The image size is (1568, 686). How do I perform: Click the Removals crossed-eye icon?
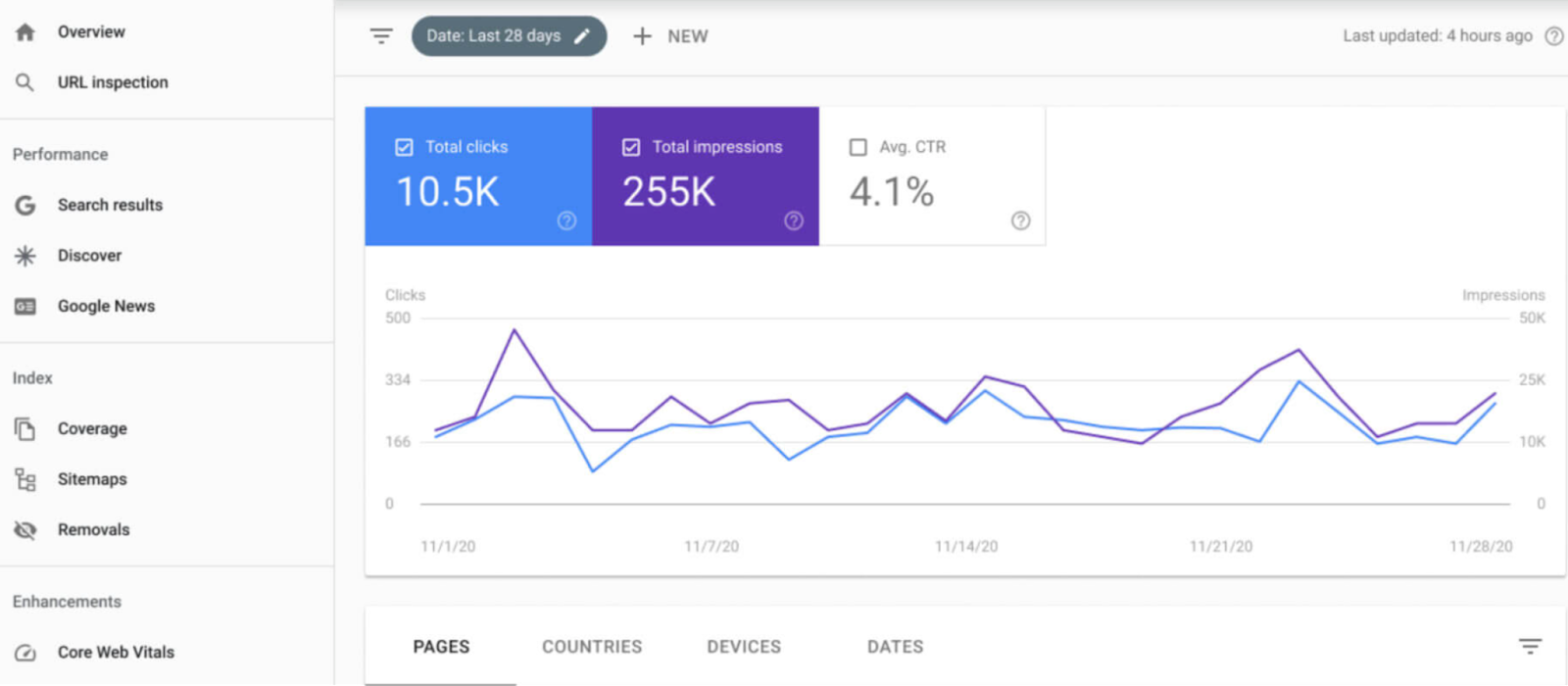tap(25, 530)
